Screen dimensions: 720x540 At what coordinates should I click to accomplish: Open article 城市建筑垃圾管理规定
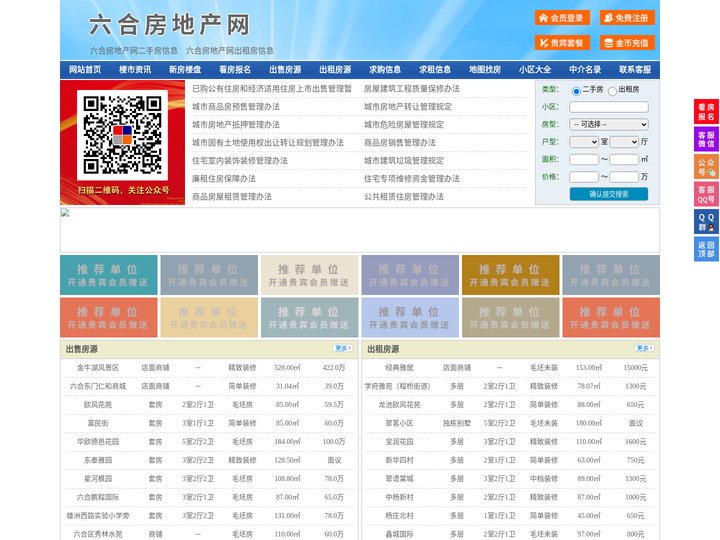pyautogui.click(x=404, y=160)
